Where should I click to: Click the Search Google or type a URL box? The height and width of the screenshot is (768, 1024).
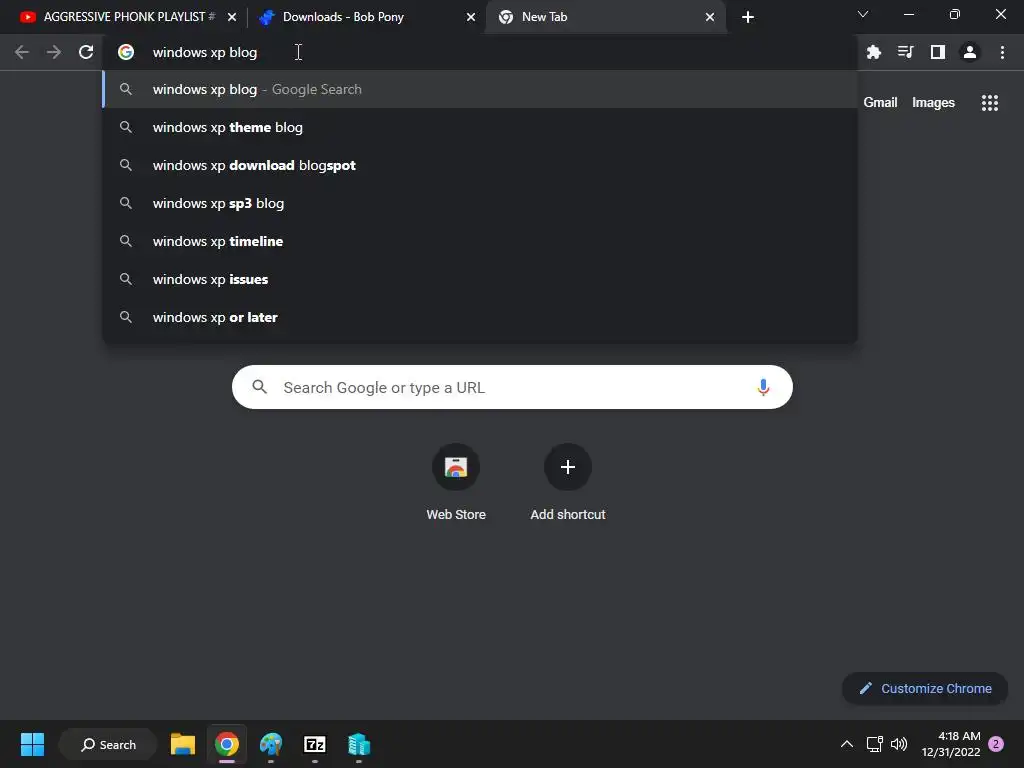pyautogui.click(x=512, y=387)
